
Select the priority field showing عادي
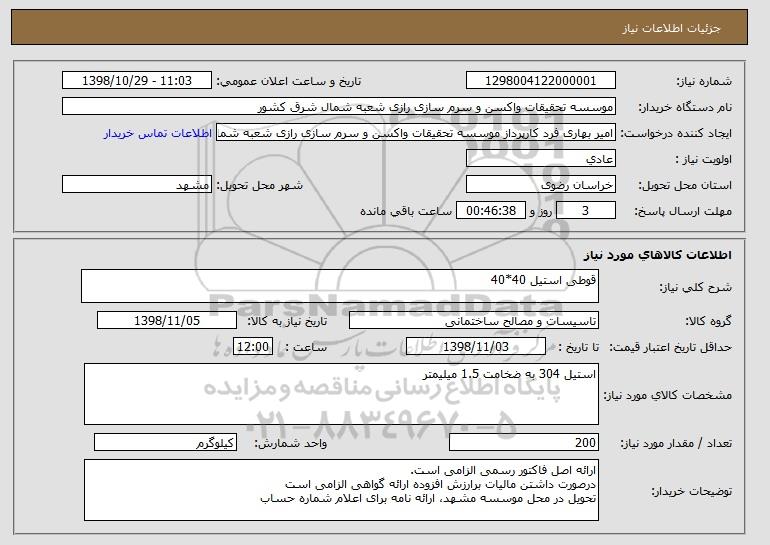click(541, 159)
